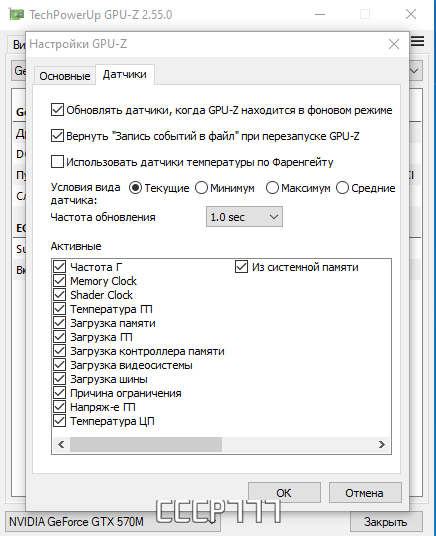
Task: Select the Минимум radio button
Action: coord(201,188)
